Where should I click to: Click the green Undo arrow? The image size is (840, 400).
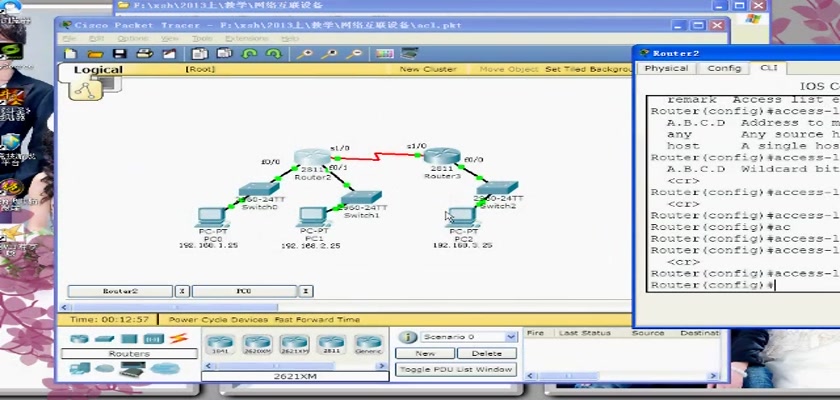point(250,54)
